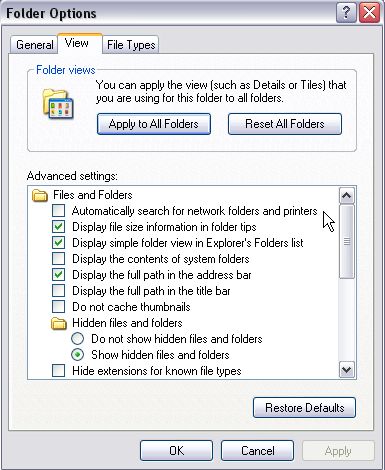The image size is (385, 470).
Task: Select Do not show hidden files radio
Action: 78,339
